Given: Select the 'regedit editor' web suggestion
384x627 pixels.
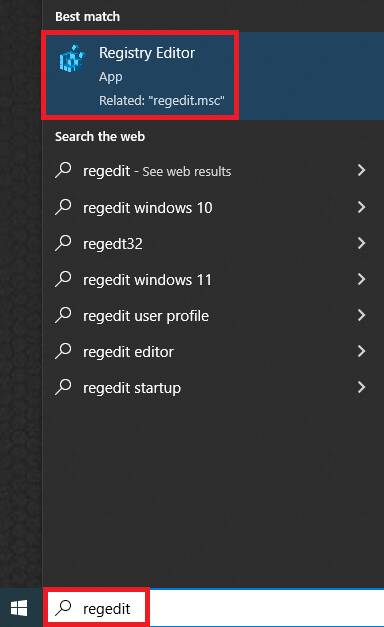Looking at the screenshot, I should (213, 351).
